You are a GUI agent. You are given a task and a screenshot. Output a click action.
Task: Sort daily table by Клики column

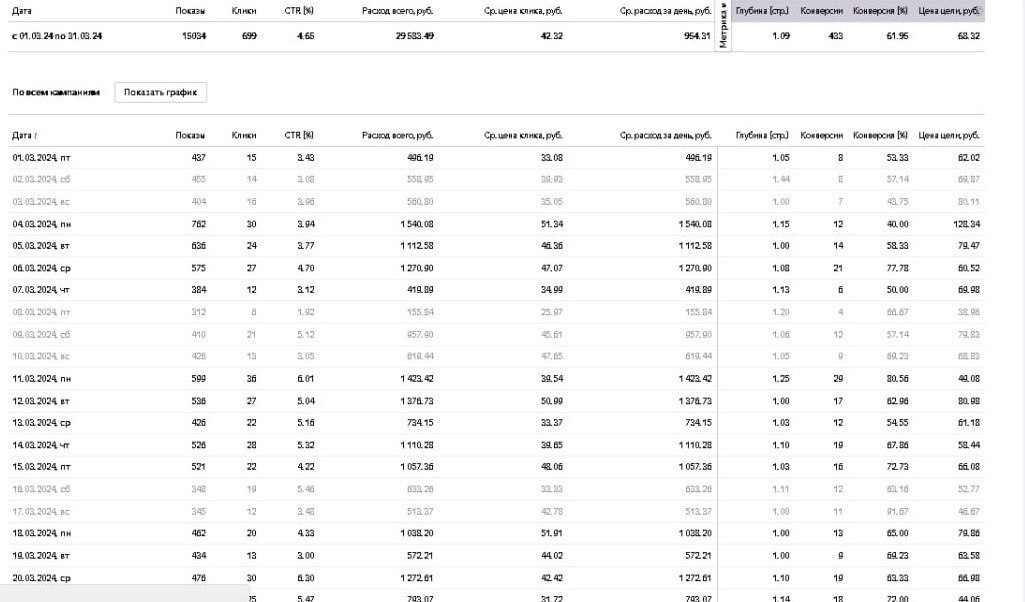point(244,135)
